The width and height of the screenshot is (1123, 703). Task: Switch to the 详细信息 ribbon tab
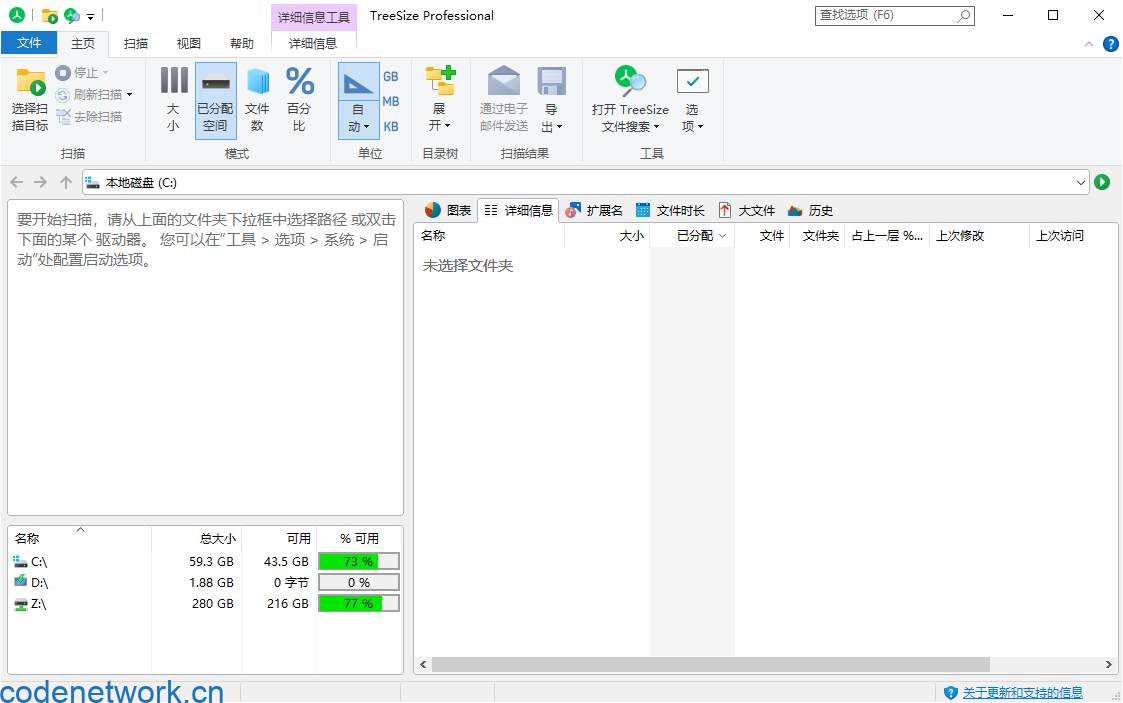(x=313, y=44)
